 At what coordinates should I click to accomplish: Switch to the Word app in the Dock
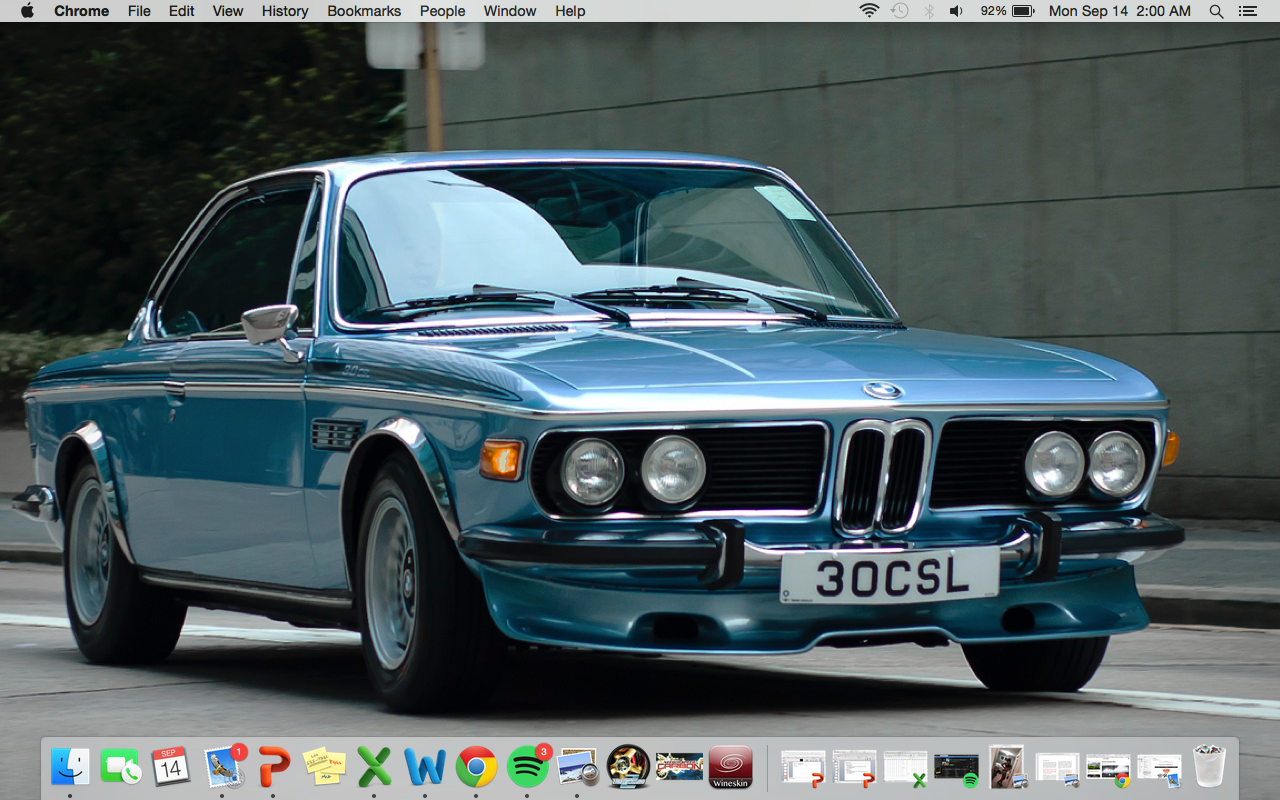click(425, 767)
